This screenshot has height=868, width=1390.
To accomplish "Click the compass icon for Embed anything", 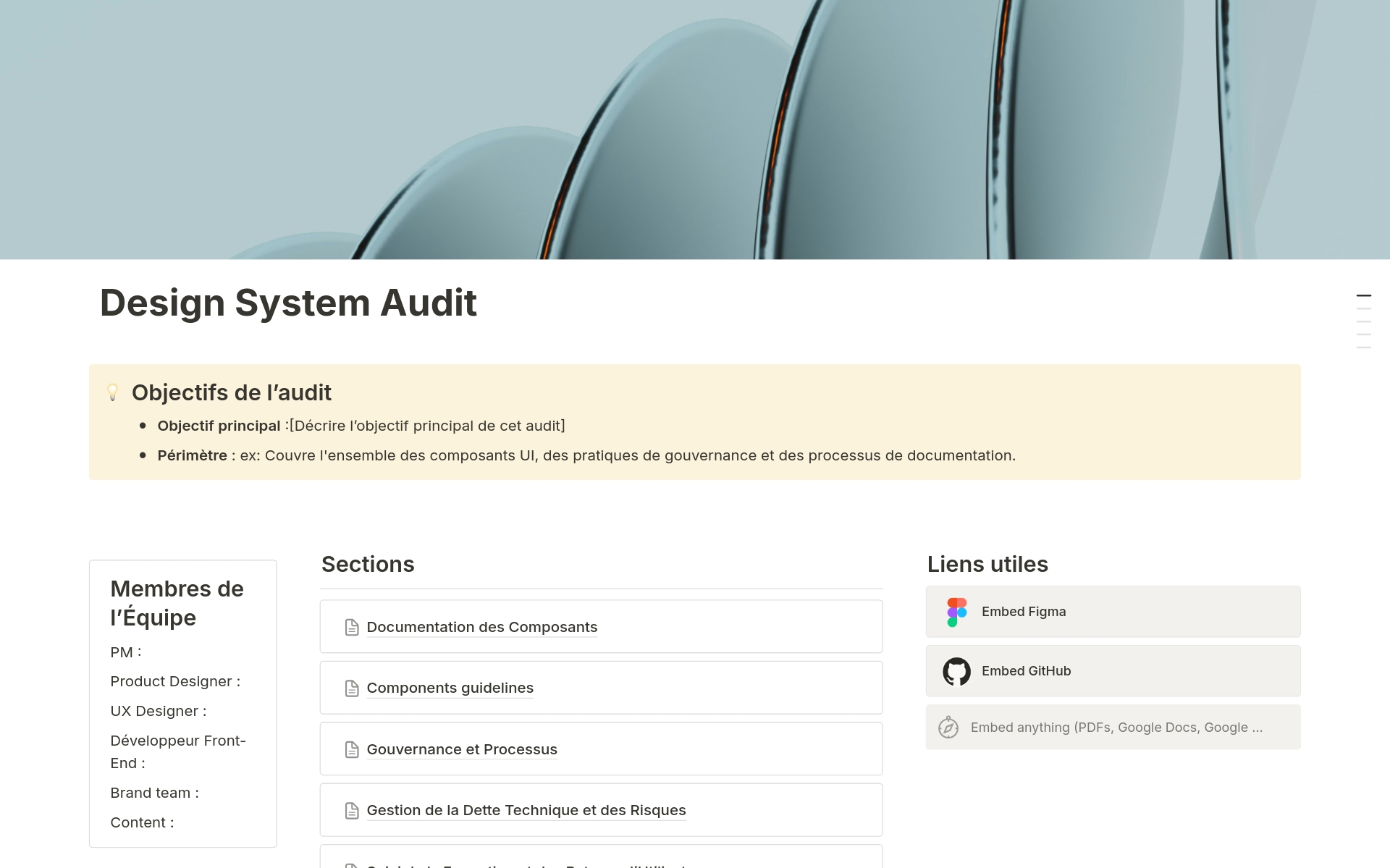I will pyautogui.click(x=948, y=728).
